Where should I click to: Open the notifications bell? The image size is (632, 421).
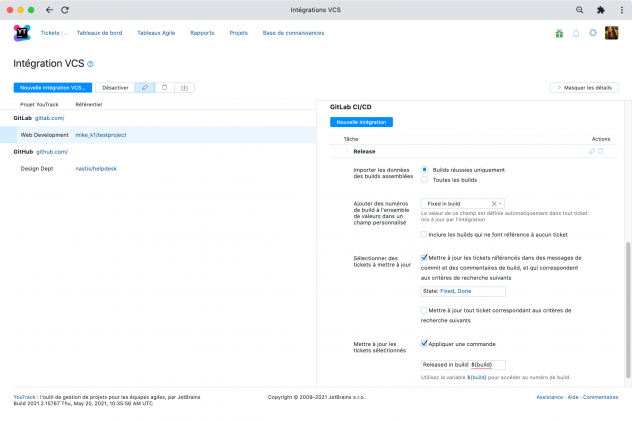576,33
